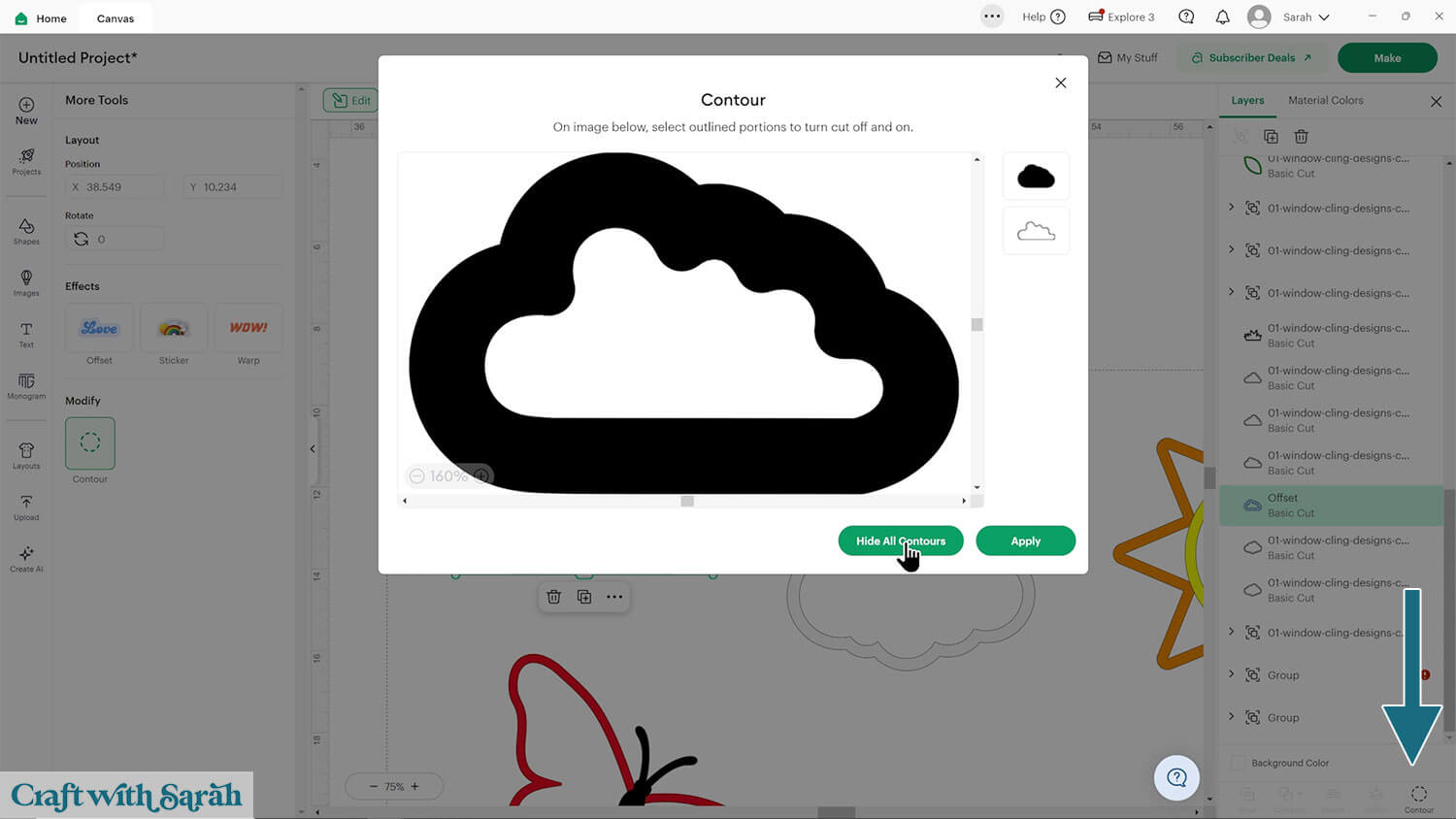Open the New project option in the sidebar

click(26, 111)
